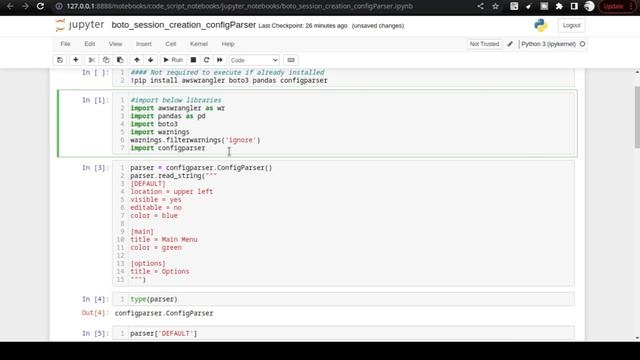The height and width of the screenshot is (360, 640).
Task: Open the Insert menu
Action: tap(144, 44)
